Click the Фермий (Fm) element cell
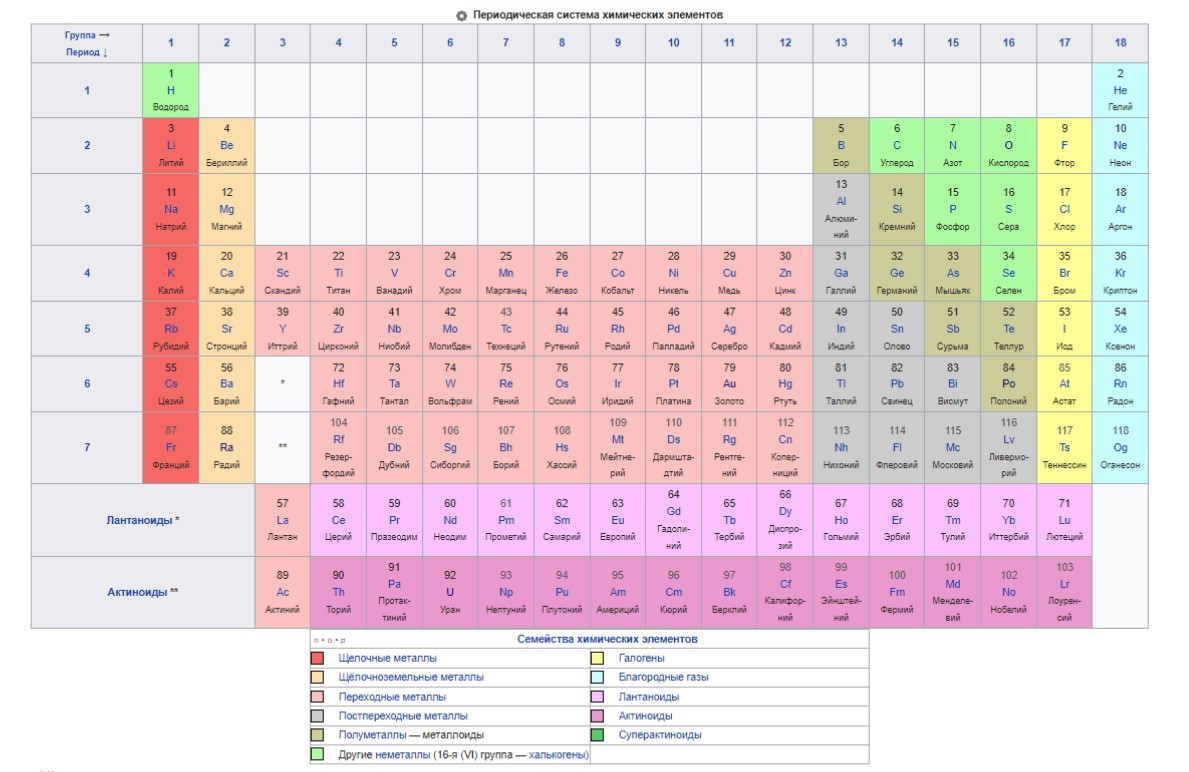The height and width of the screenshot is (772, 1189). (897, 592)
